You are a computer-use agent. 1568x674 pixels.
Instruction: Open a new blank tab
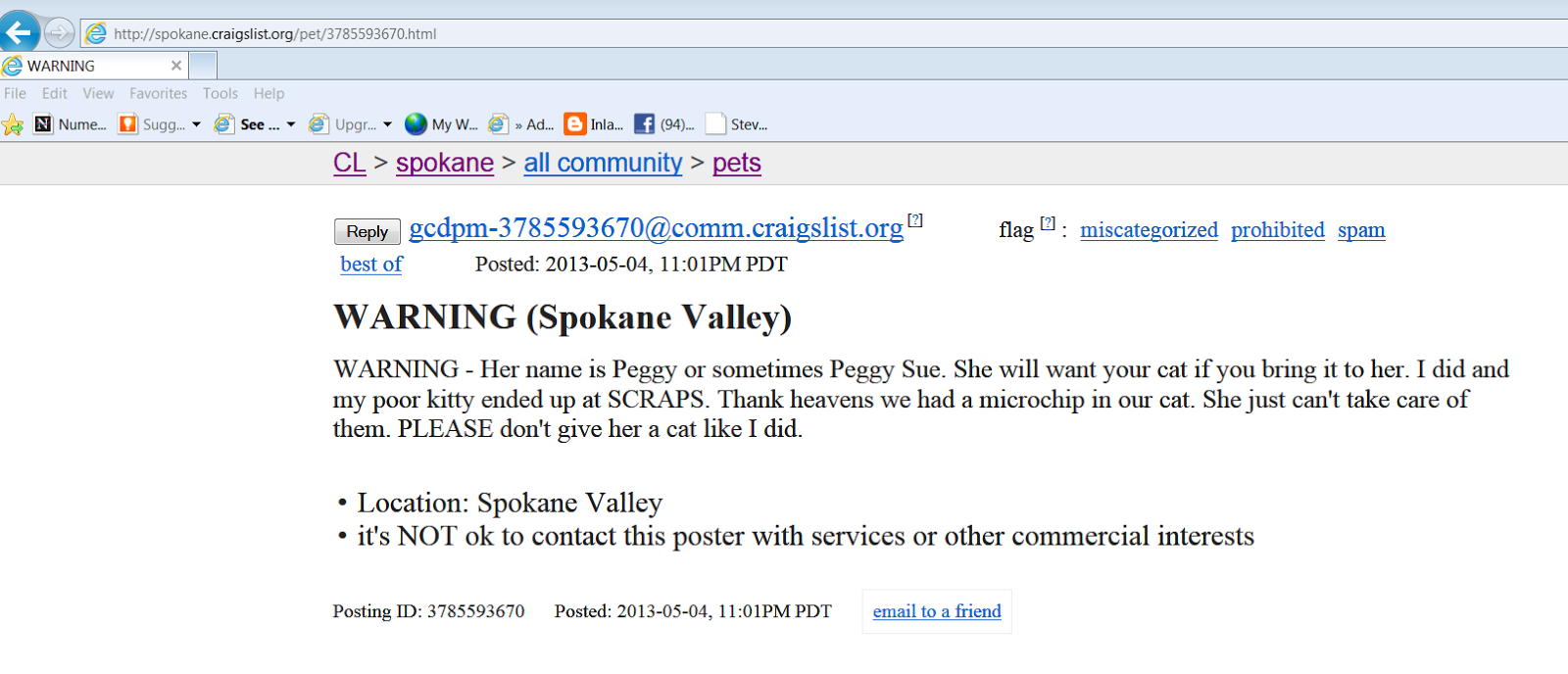(x=203, y=66)
